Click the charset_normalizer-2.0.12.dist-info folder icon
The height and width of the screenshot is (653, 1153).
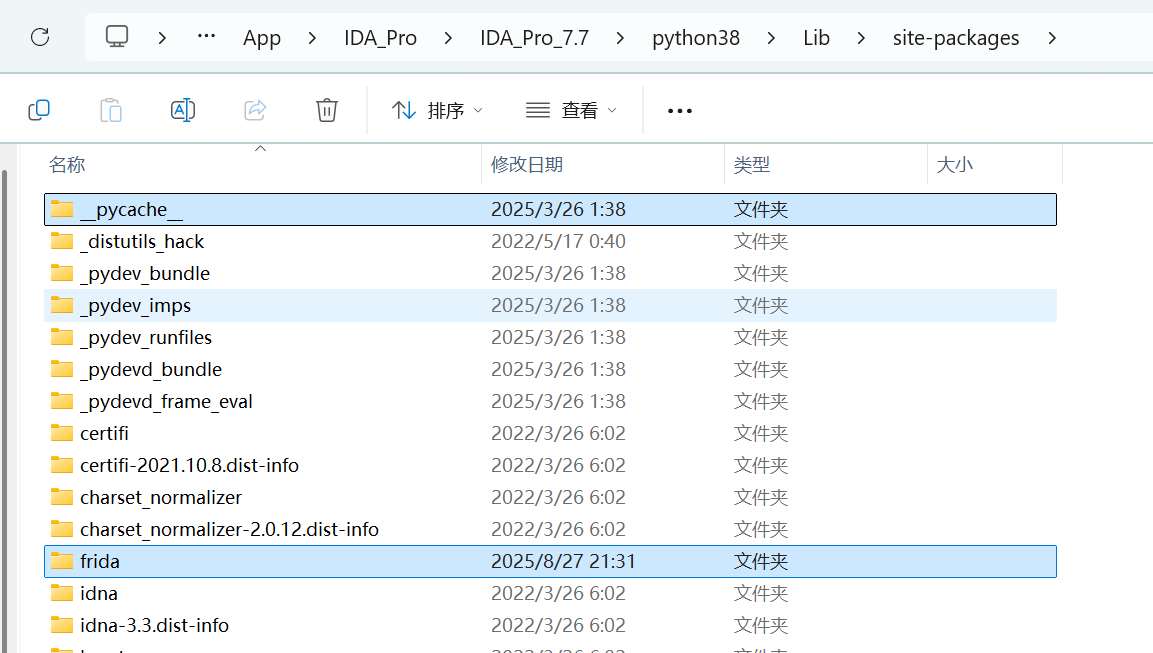[62, 529]
